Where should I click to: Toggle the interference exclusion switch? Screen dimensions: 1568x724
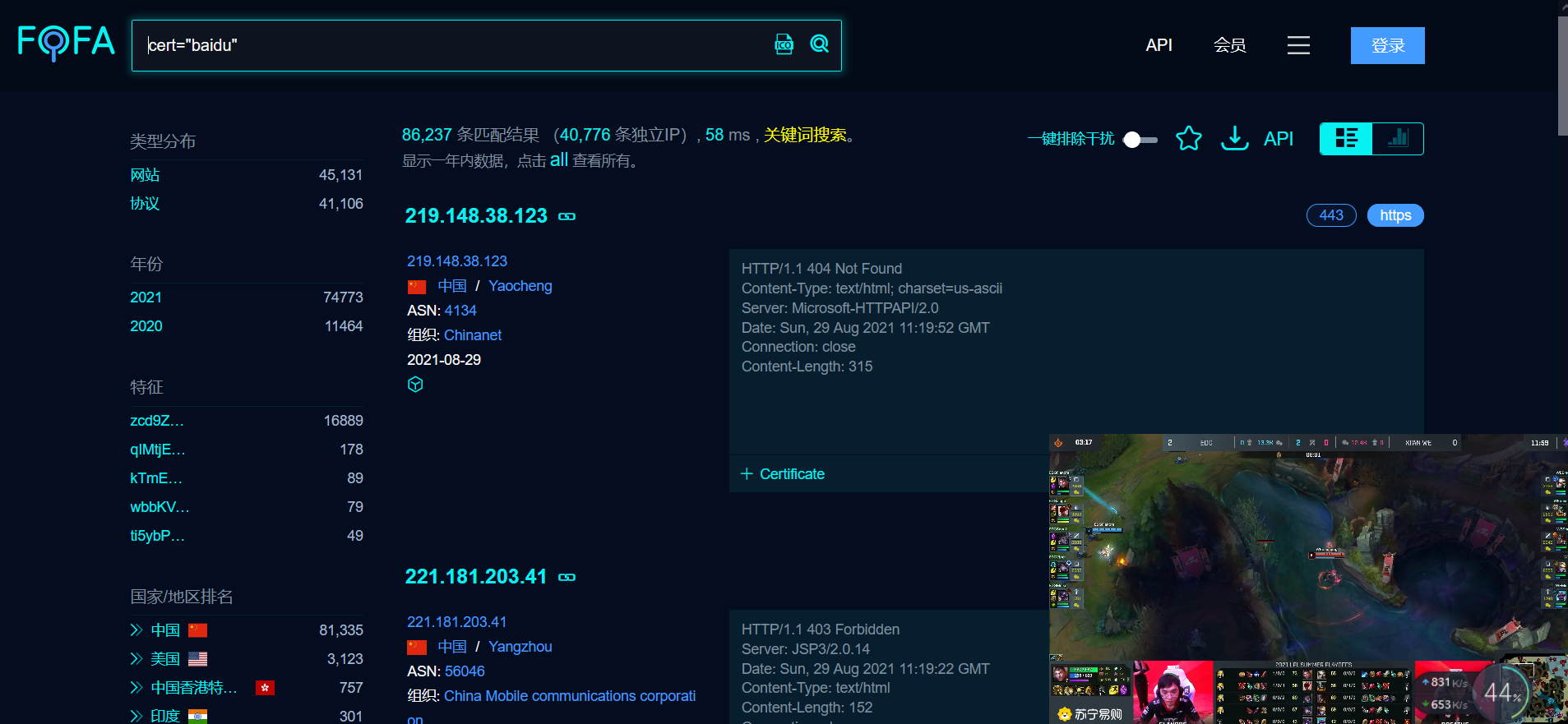[x=1140, y=140]
